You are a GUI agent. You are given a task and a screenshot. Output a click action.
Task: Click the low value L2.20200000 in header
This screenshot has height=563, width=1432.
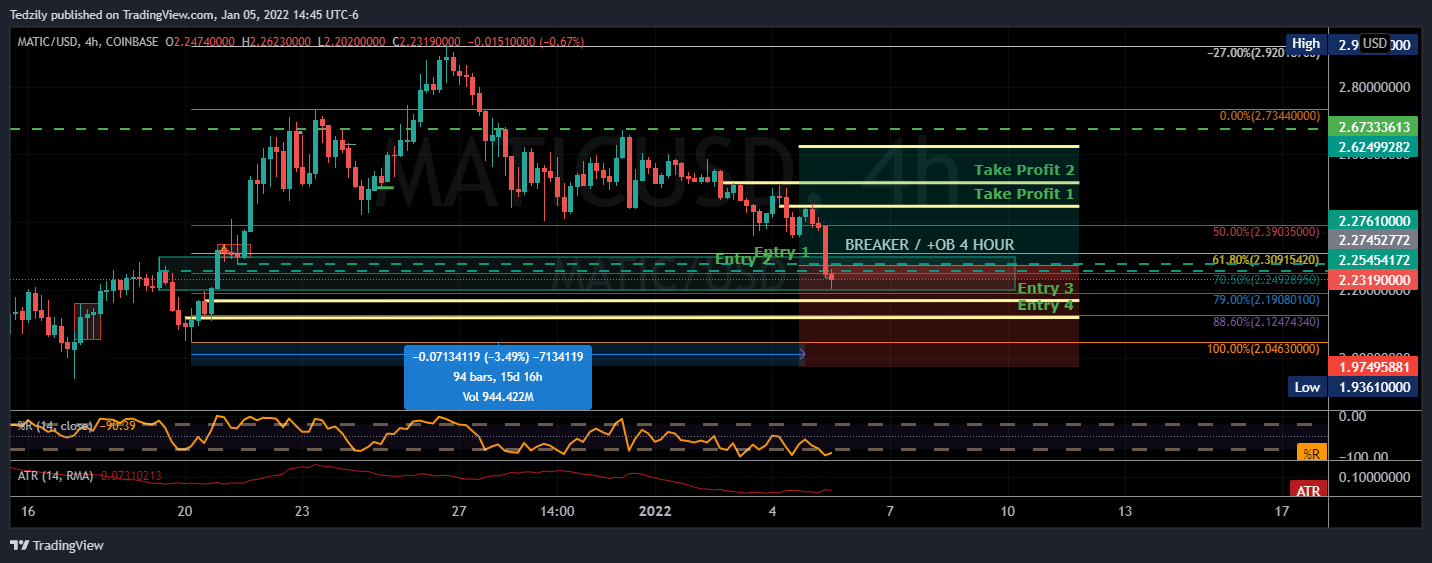point(354,42)
